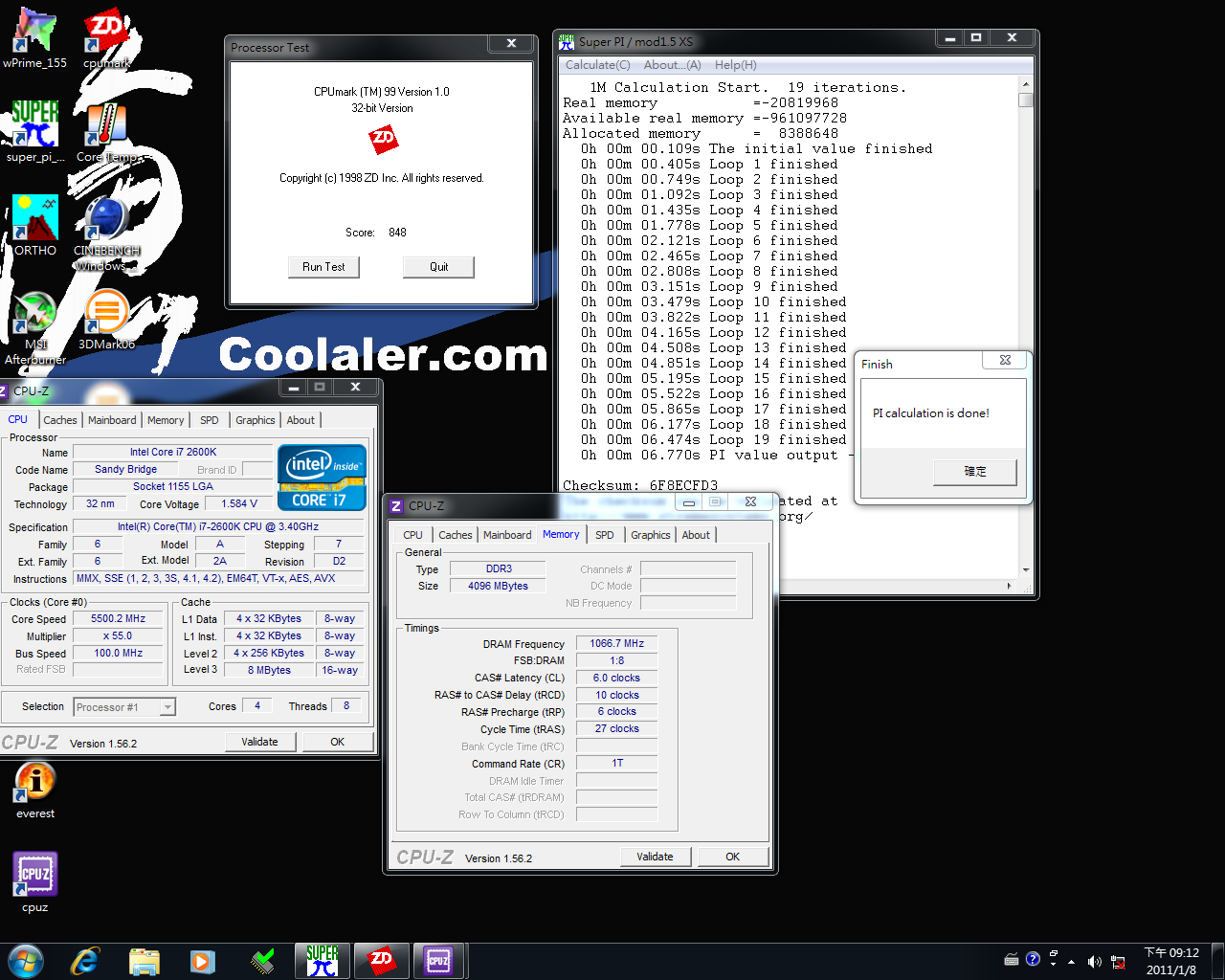Open the cpumark desktop shortcut
1225x980 pixels.
(106, 38)
